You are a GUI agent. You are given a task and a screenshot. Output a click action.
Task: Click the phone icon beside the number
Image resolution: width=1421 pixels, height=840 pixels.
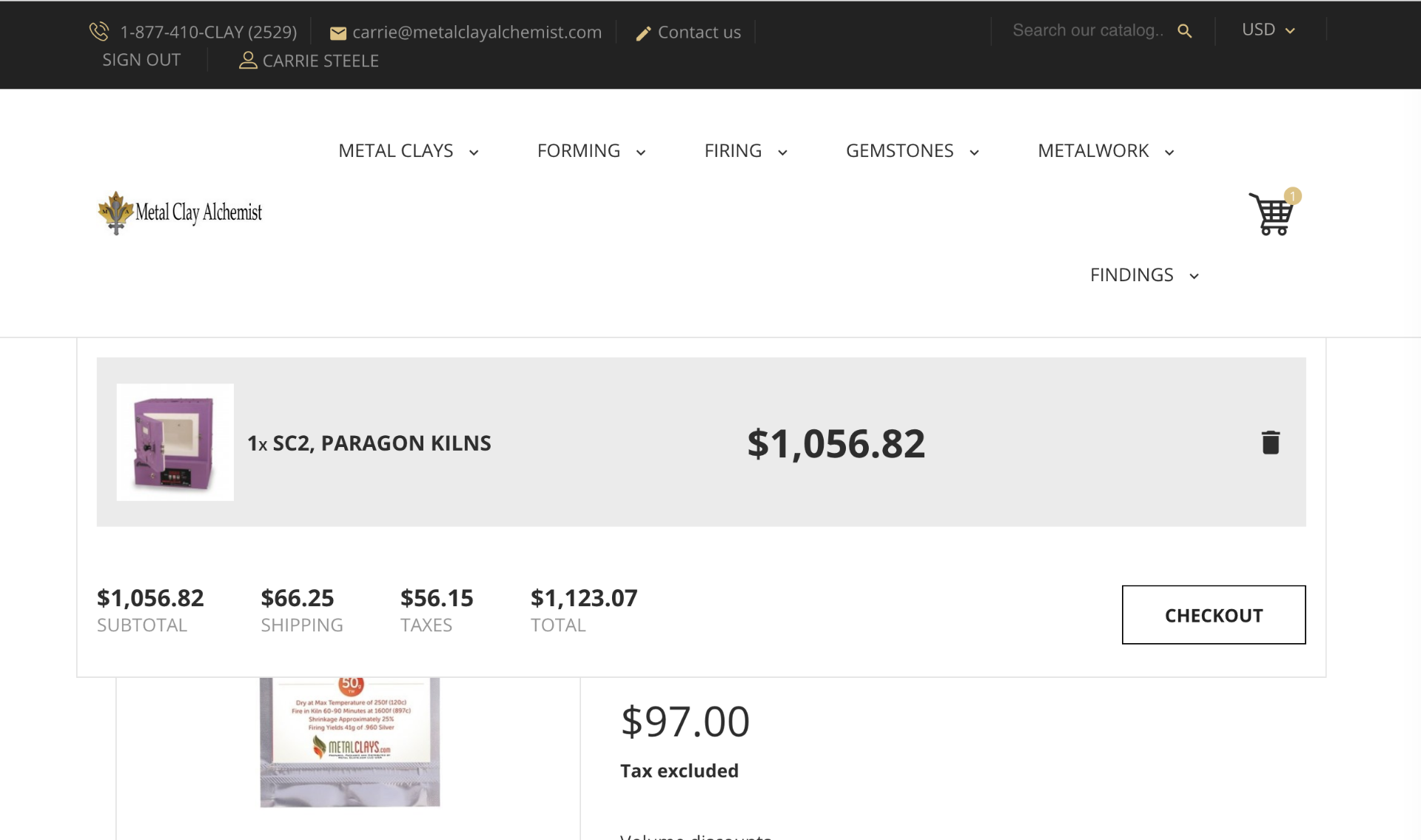point(99,31)
